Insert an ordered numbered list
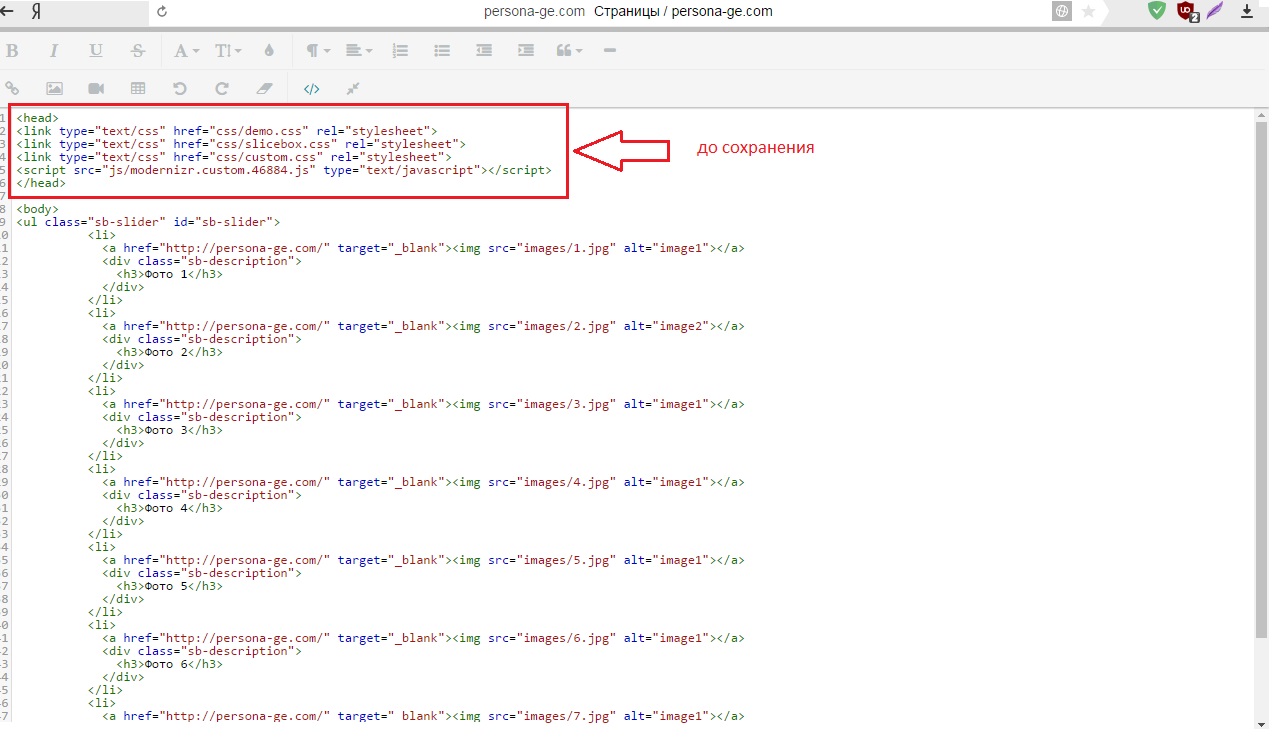Screen dimensions: 1277x739 (401, 51)
